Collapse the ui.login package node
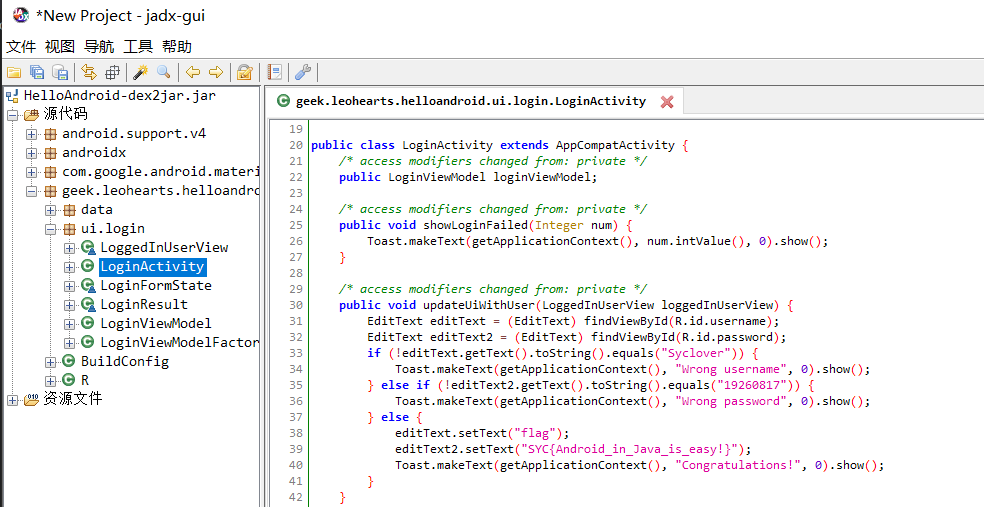The image size is (984, 507). (x=51, y=229)
